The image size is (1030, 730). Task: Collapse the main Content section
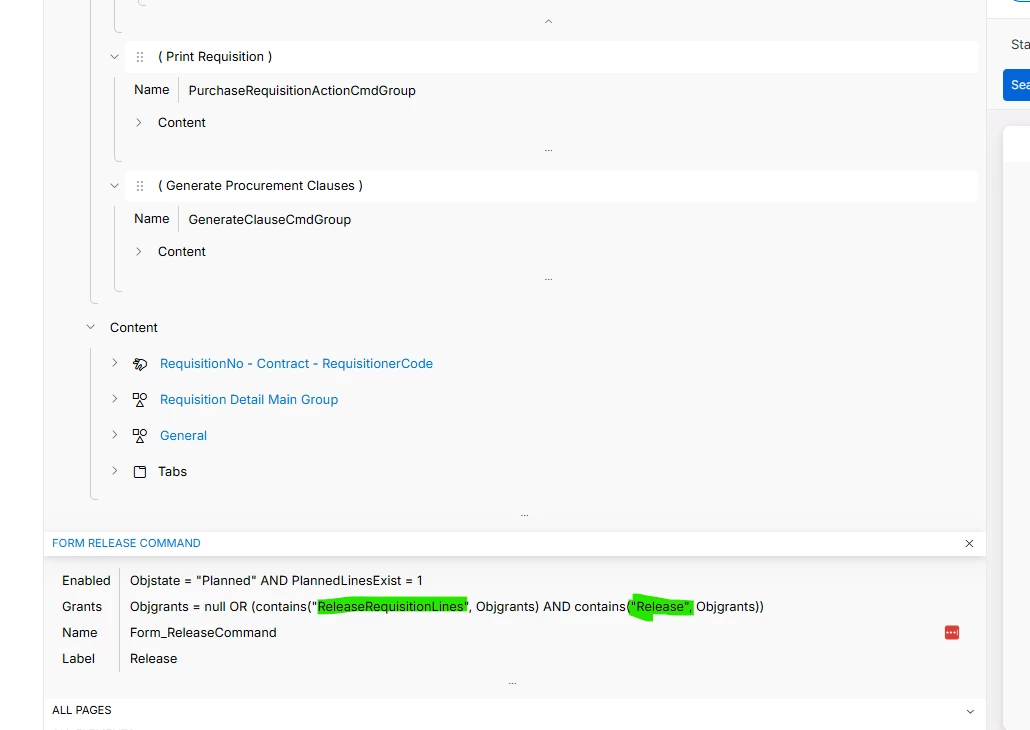91,327
